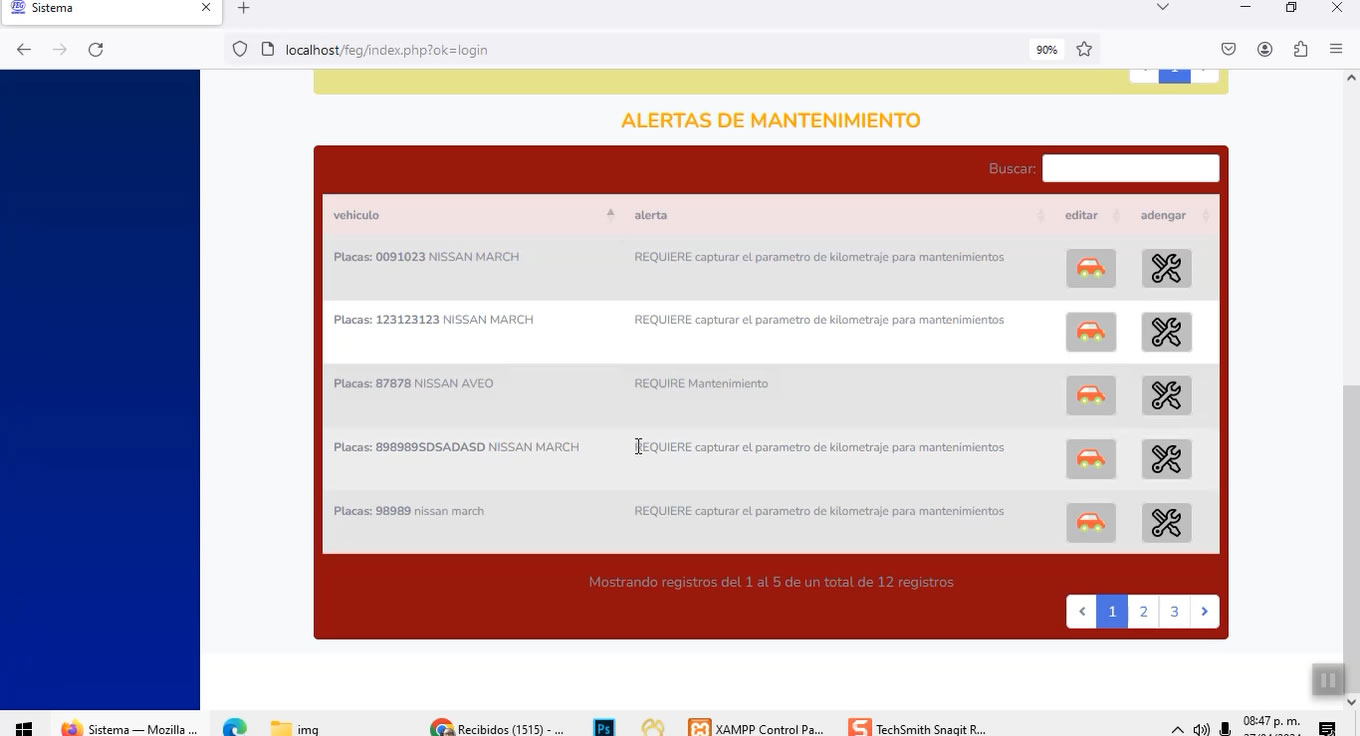Viewport: 1360px width, 736px height.
Task: Open XAMPP Control Panel from taskbar
Action: (758, 728)
